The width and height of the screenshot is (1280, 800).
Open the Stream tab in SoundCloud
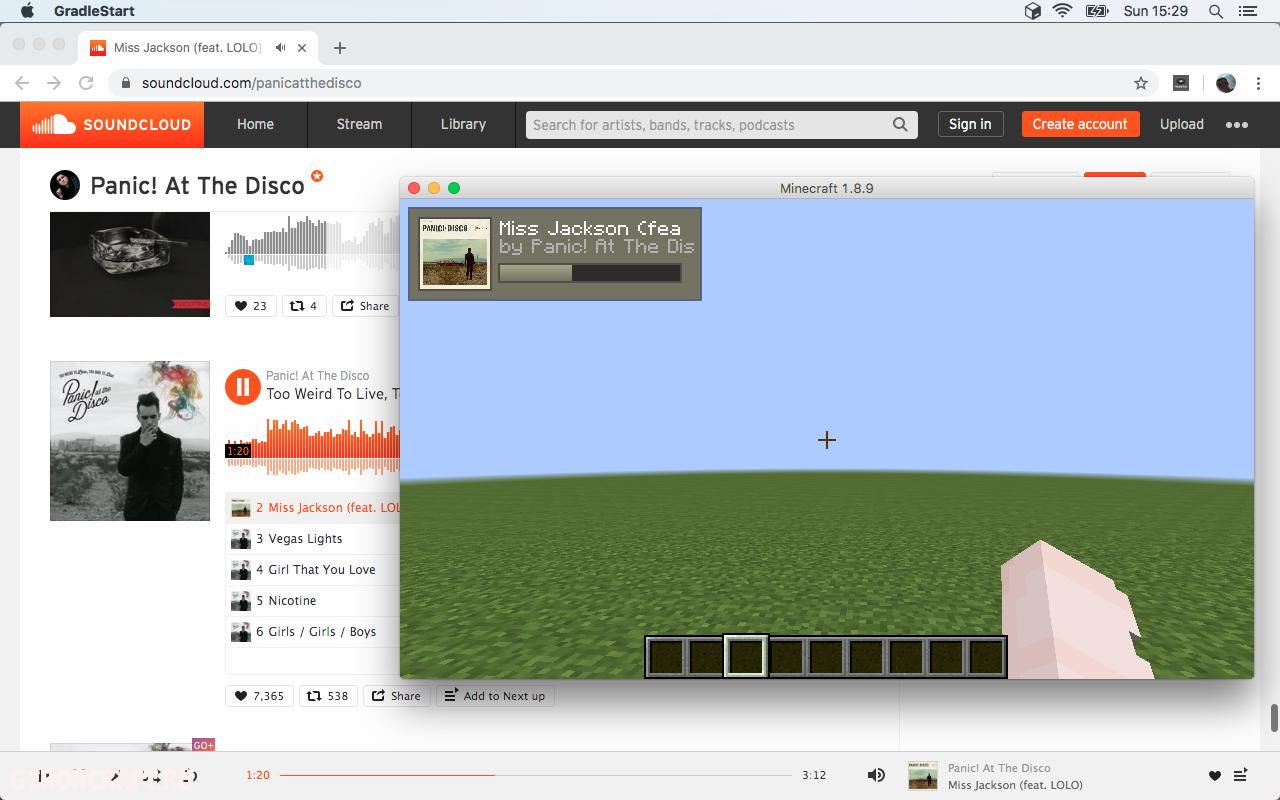point(359,125)
